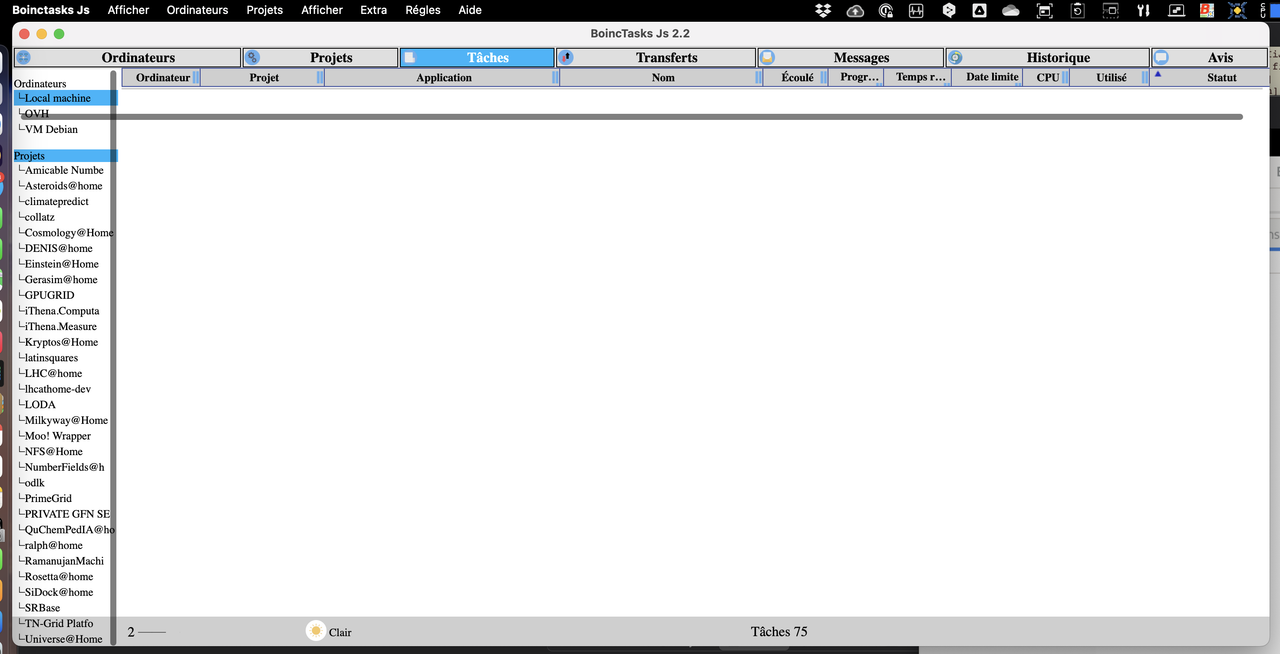This screenshot has height=654, width=1280.
Task: Filter by Asteroids@home project
Action: [x=63, y=186]
